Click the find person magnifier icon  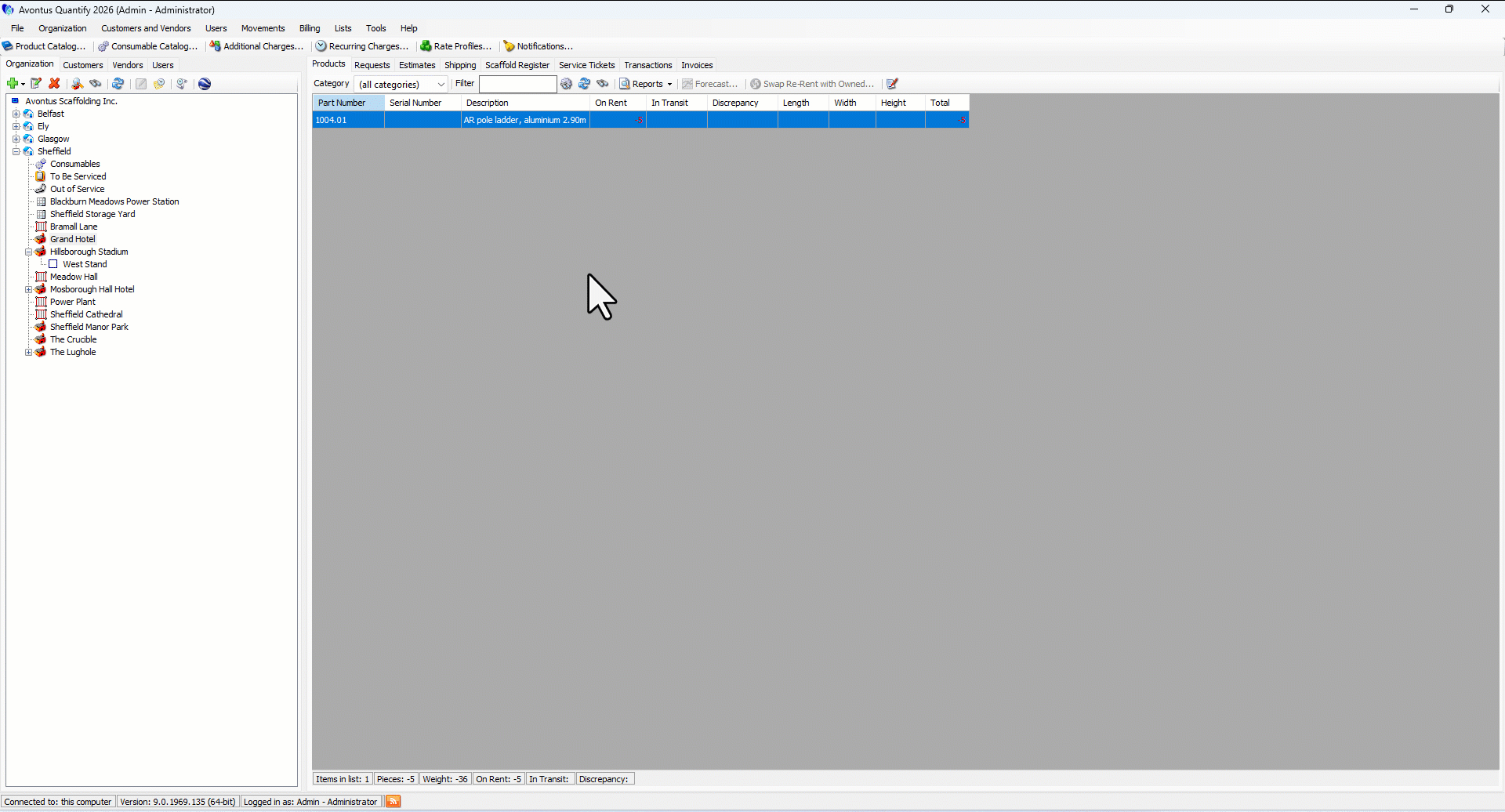point(77,84)
